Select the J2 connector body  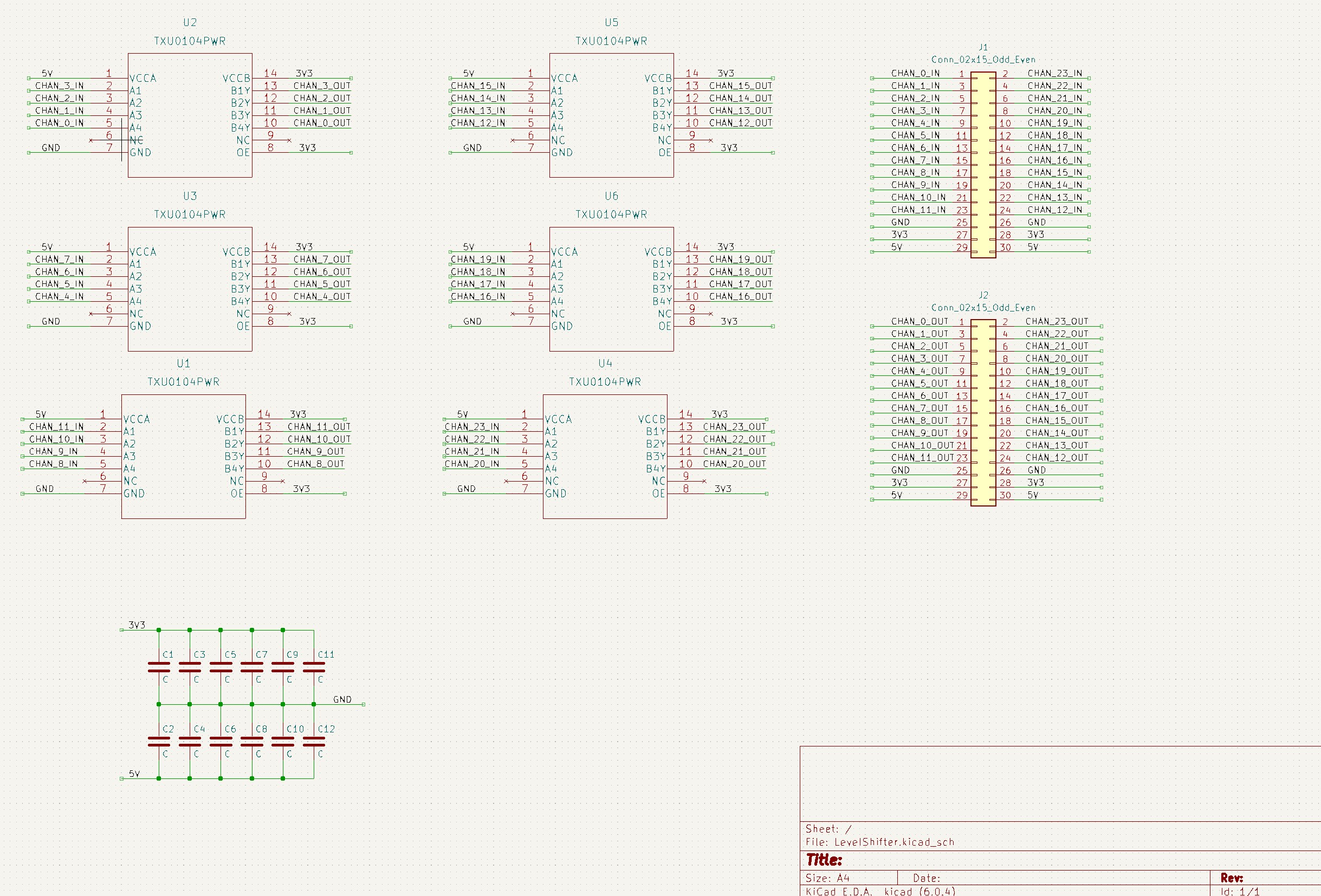pos(983,413)
